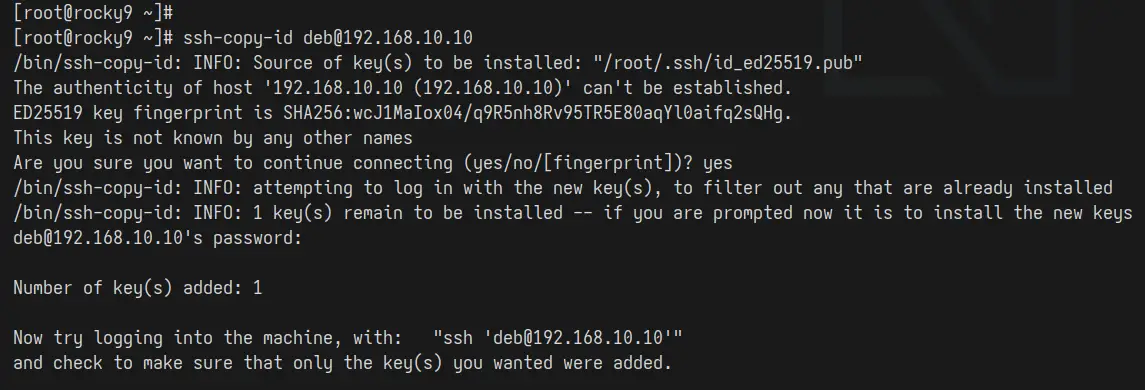This screenshot has height=390, width=1145.
Task: Click the host '192.168.10.10 (192.168.10.10)' text
Action: (x=418, y=88)
